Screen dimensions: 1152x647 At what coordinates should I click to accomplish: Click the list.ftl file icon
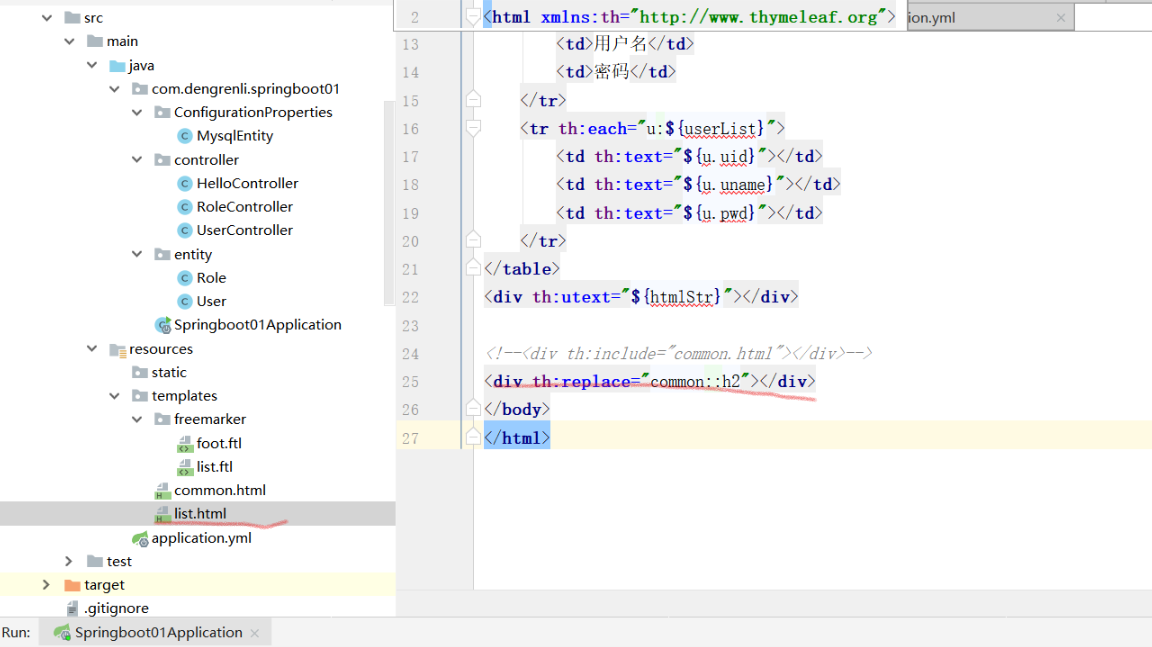pos(185,467)
